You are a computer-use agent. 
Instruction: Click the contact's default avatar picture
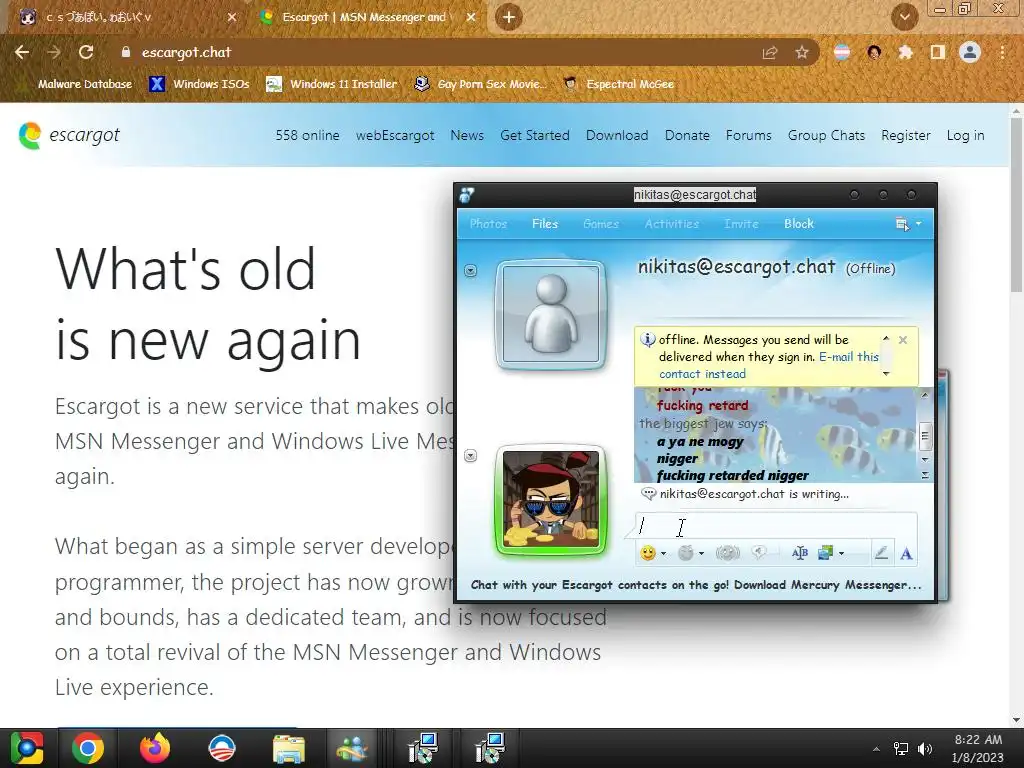point(551,315)
